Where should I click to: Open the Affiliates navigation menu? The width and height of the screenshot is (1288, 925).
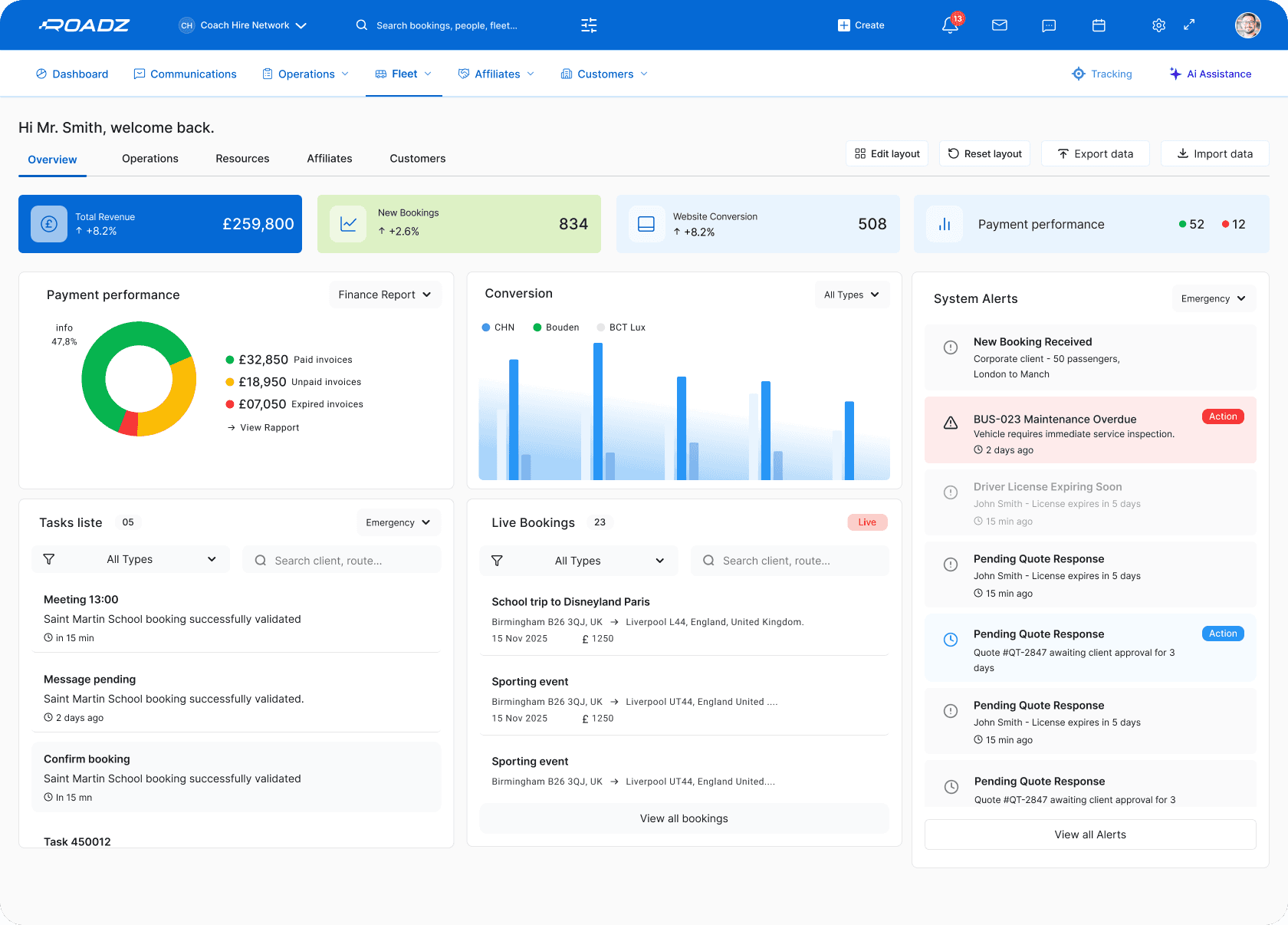(x=496, y=74)
